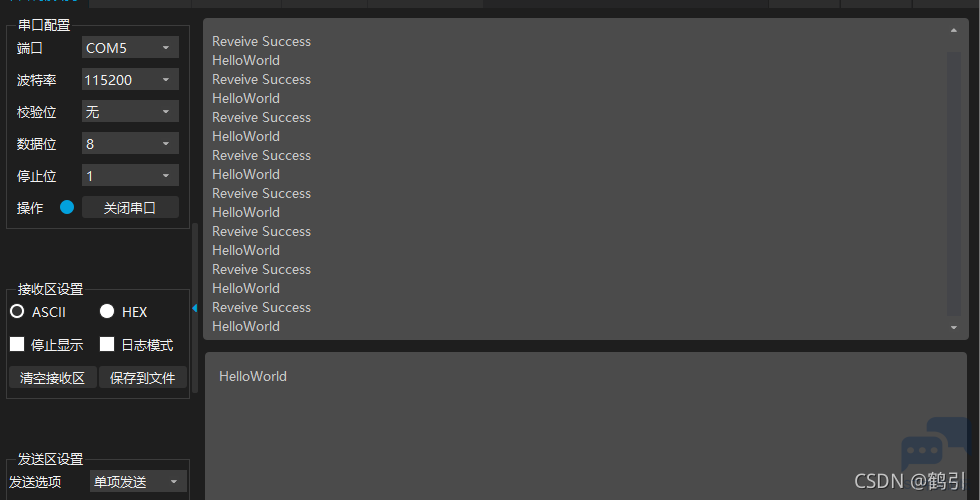The width and height of the screenshot is (980, 500).
Task: Expand the 发送选项 单项发送 dropdown
Action: (138, 481)
